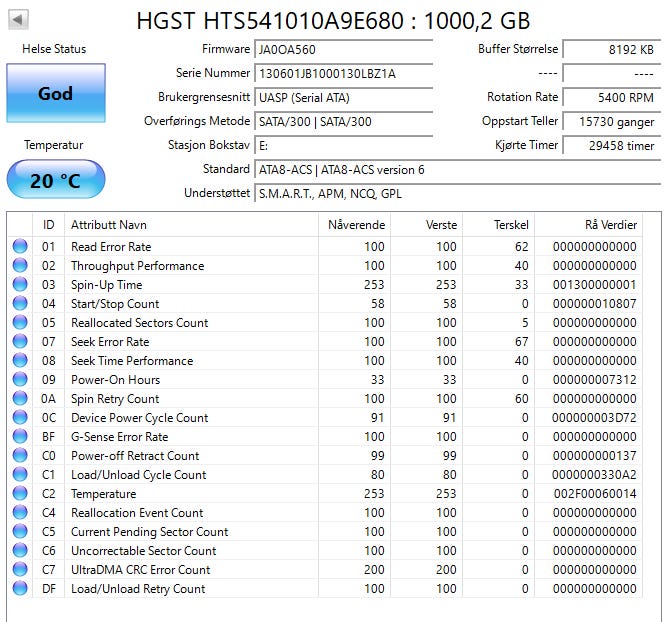Screen dimensions: 669x622
Task: Click the Nåverende column header
Action: pyautogui.click(x=356, y=224)
